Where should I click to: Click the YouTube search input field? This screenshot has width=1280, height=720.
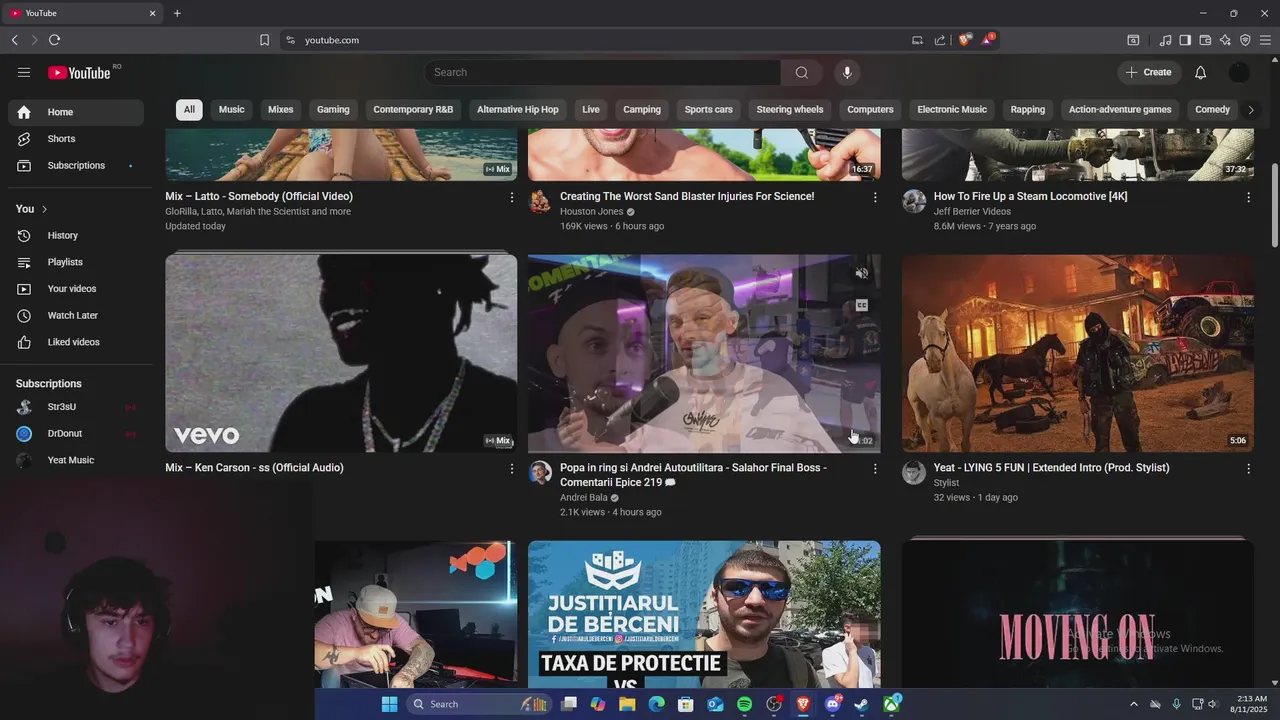point(603,72)
